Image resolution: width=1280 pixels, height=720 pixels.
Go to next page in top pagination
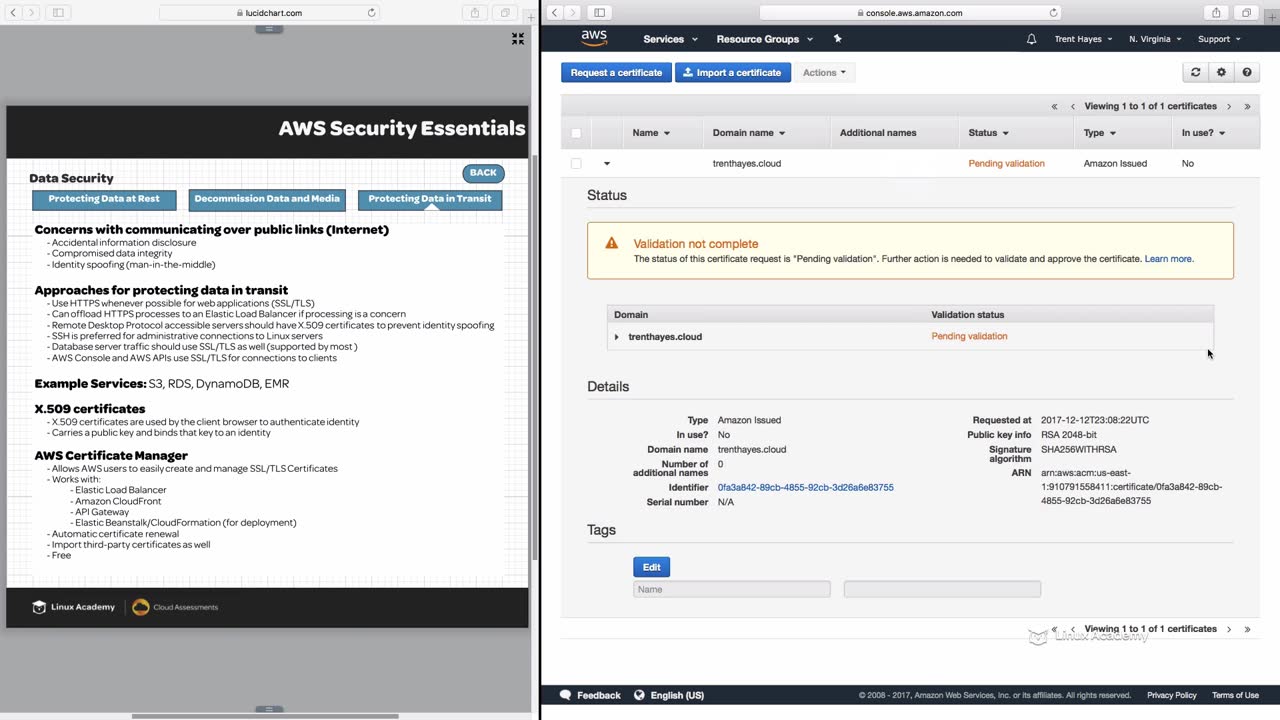tap(1229, 106)
